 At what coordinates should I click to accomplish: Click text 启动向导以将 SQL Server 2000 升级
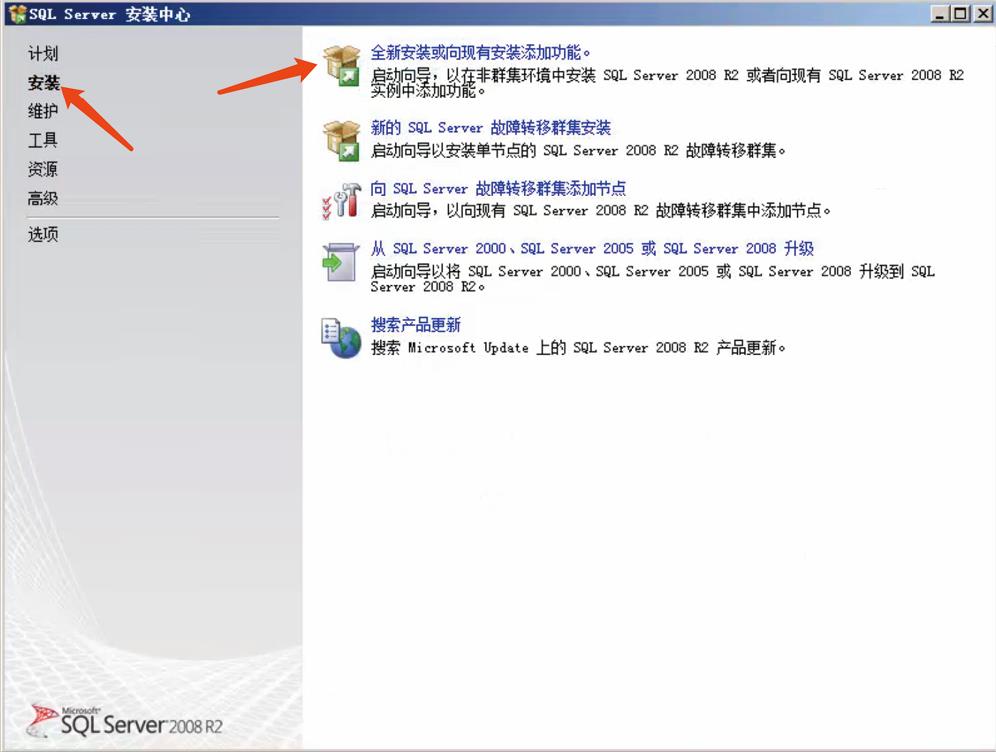652,279
